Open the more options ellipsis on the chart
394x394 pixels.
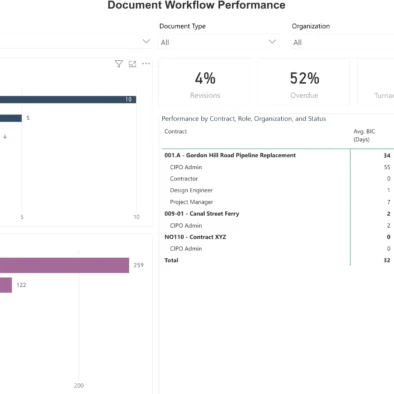click(146, 64)
